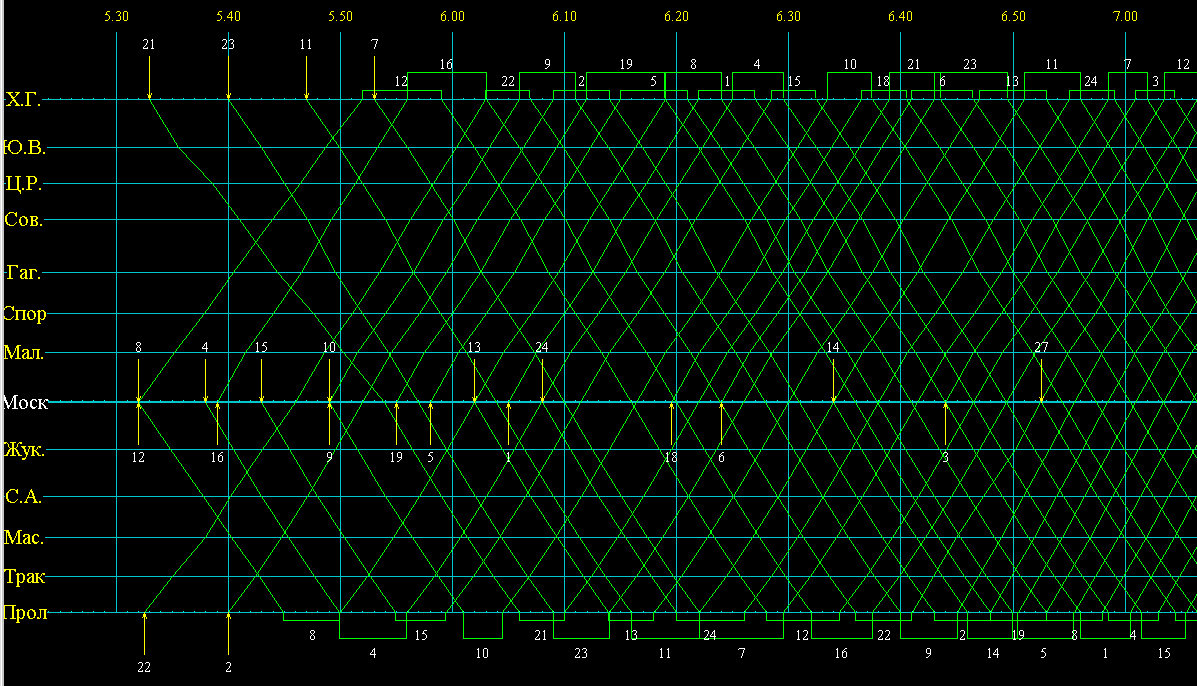
Task: Click the Прол station label
Action: click(x=25, y=613)
